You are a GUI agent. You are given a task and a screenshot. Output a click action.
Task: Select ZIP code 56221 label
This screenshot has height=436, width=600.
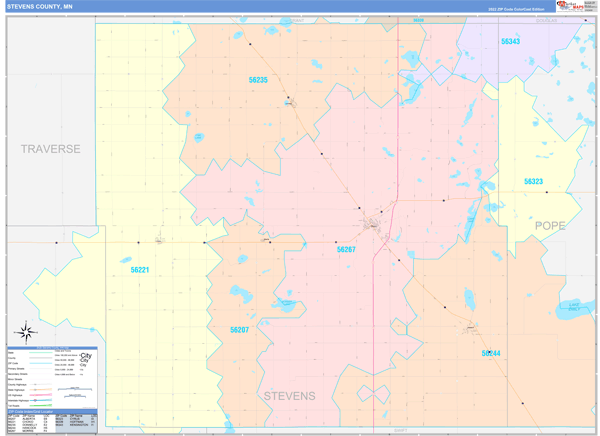pyautogui.click(x=140, y=269)
